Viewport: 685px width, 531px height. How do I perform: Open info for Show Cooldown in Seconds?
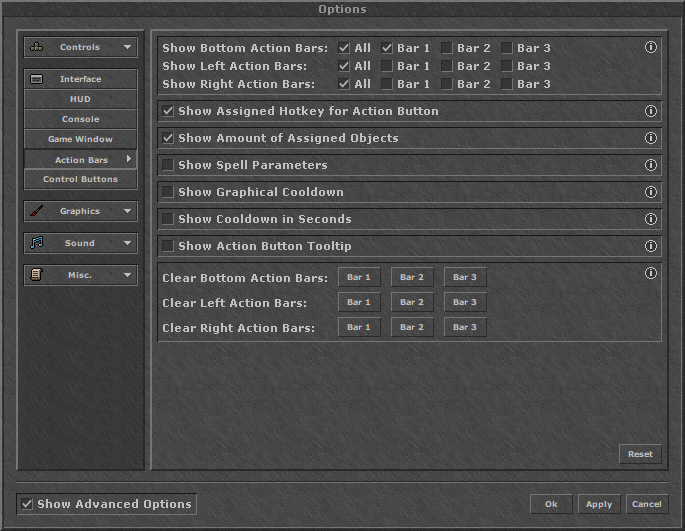point(650,219)
